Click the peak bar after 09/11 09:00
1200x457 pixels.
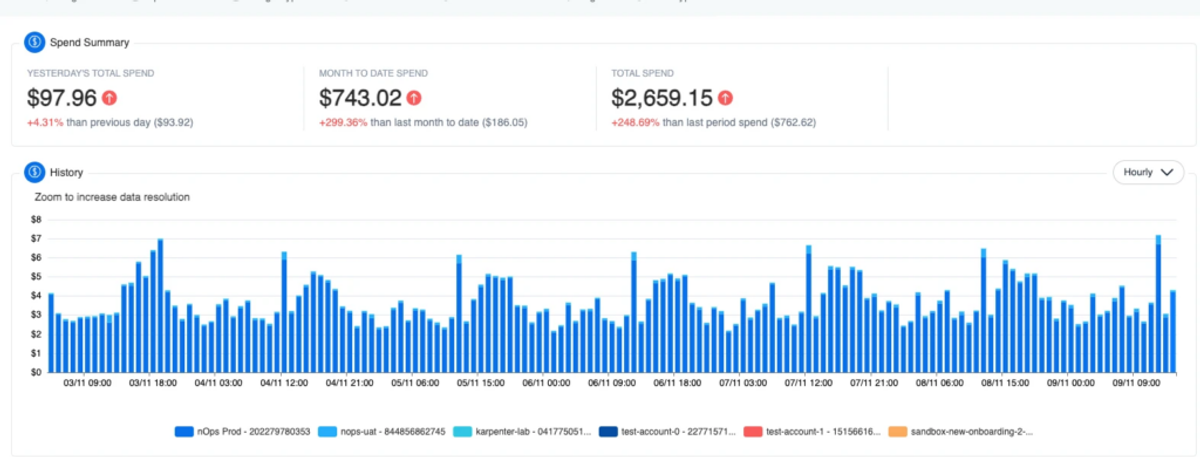coord(1158,303)
